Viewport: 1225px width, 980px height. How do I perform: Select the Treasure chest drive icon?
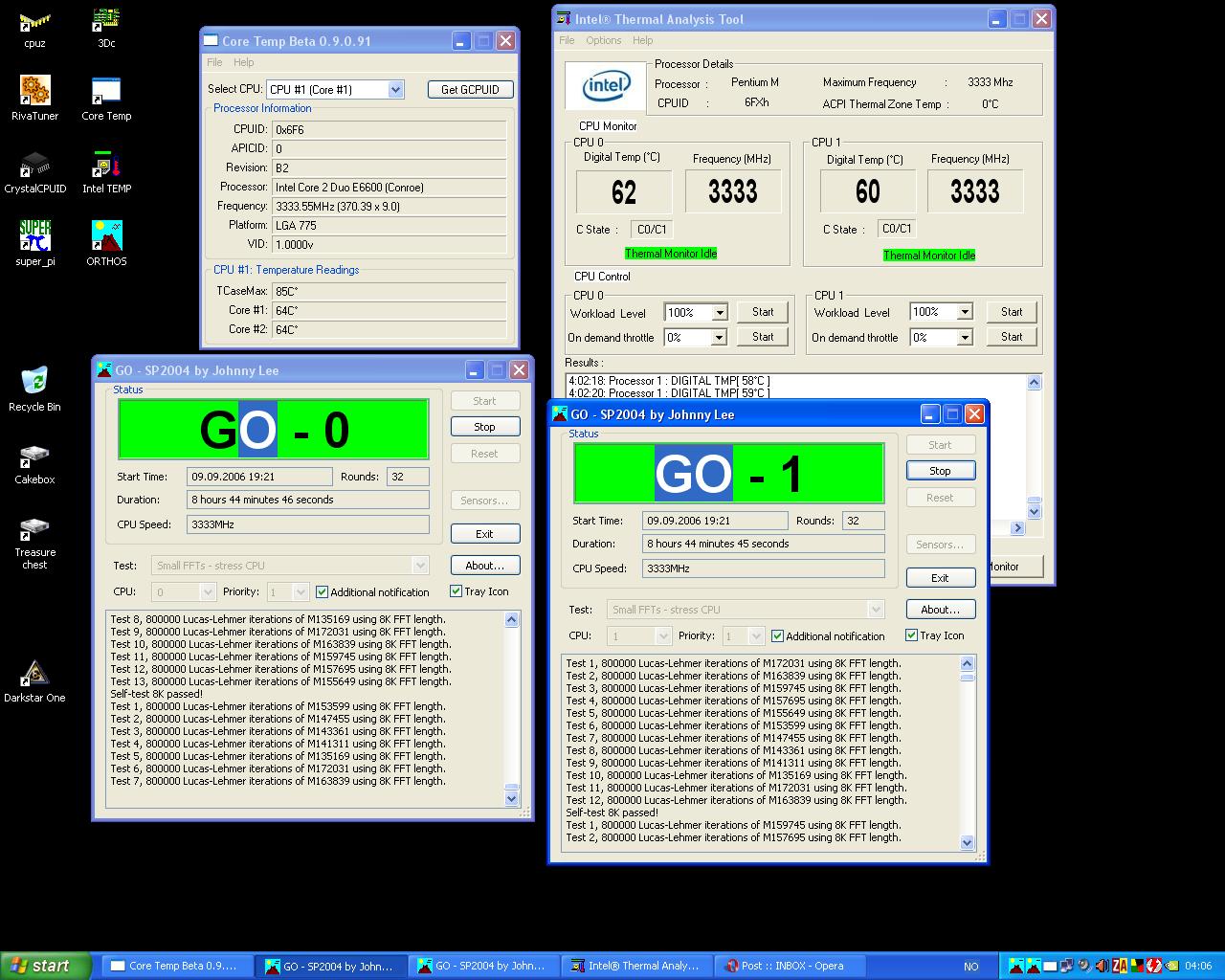point(34,543)
